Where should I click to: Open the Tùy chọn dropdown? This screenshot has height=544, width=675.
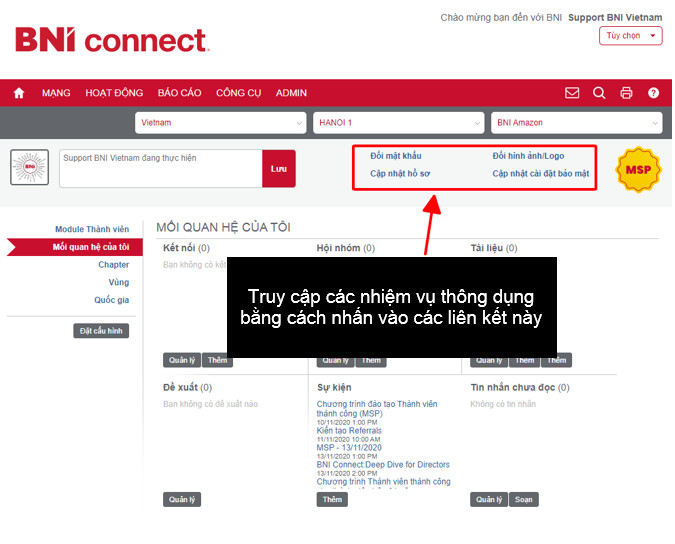pos(630,36)
